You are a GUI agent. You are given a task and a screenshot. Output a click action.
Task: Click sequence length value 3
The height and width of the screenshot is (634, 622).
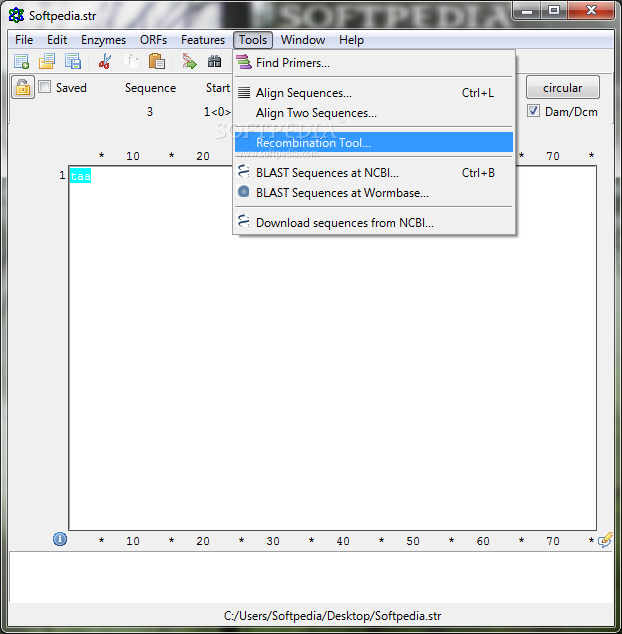point(150,112)
